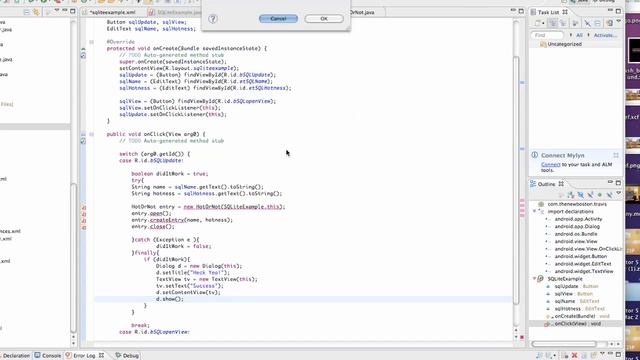Screen dimensions: 640x360
Task: Maximize the Outline view
Action: (618, 182)
